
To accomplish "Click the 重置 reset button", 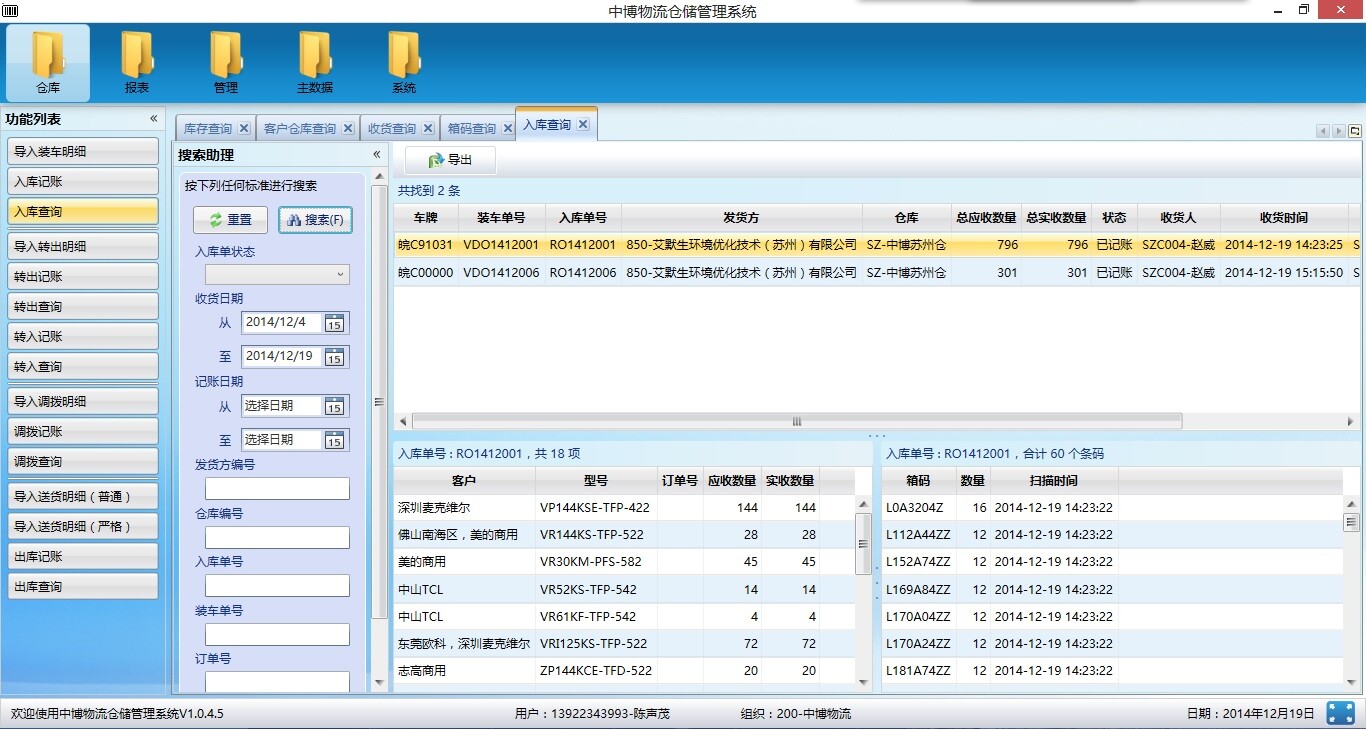I will point(230,220).
